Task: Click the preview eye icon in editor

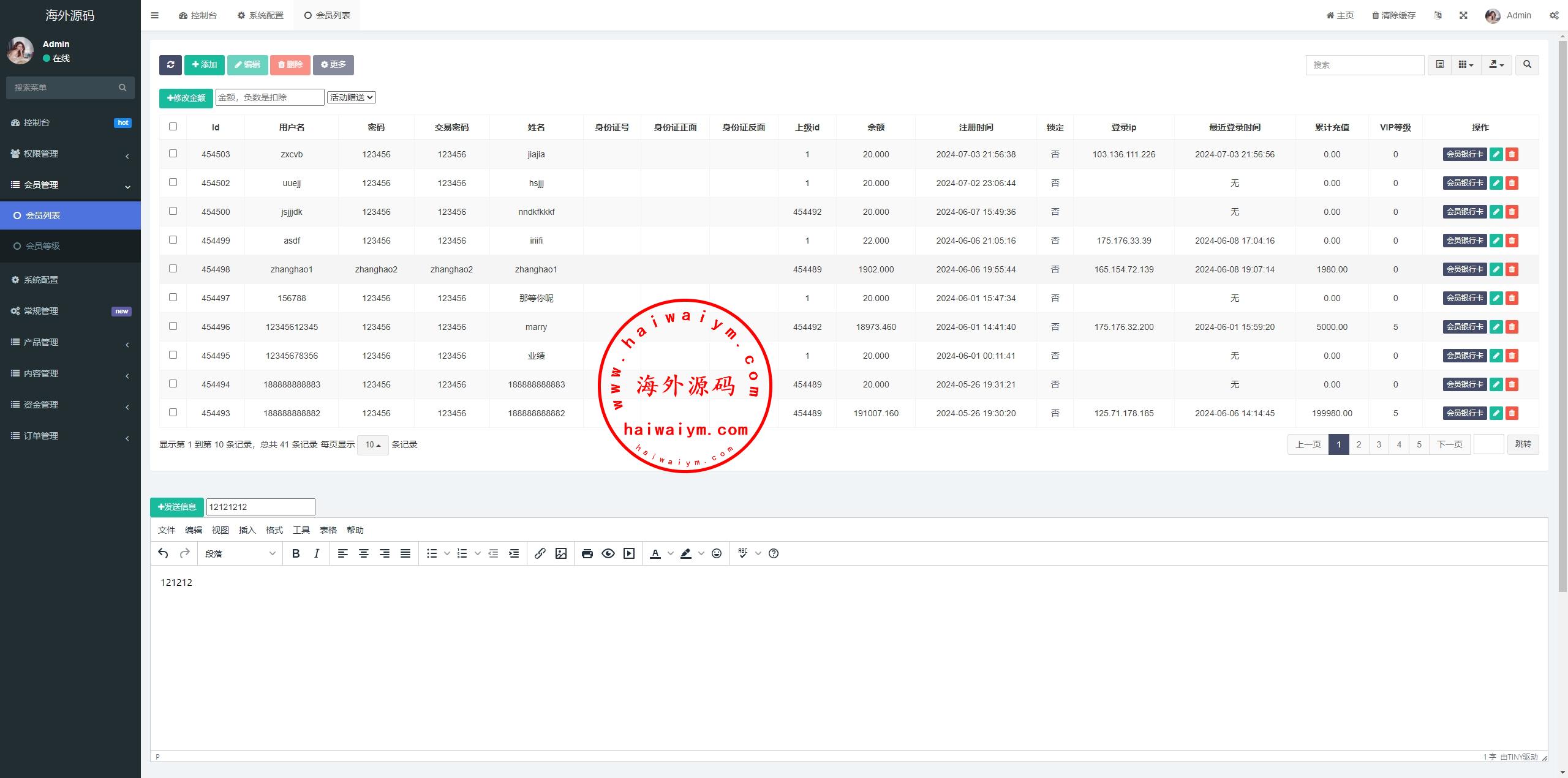Action: [x=608, y=553]
